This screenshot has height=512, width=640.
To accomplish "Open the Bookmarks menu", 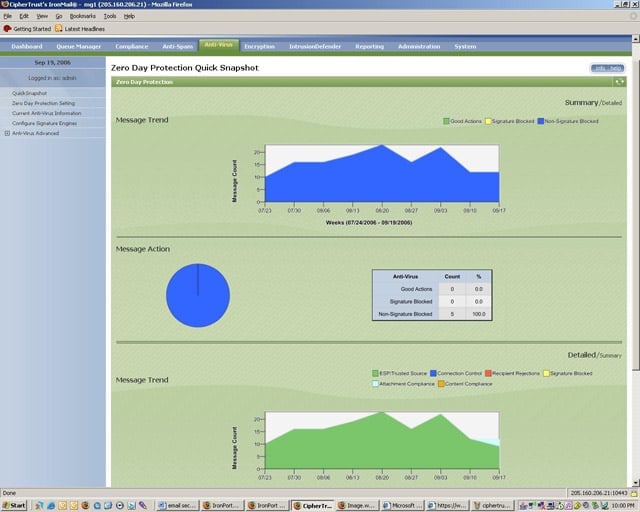I will (x=82, y=16).
